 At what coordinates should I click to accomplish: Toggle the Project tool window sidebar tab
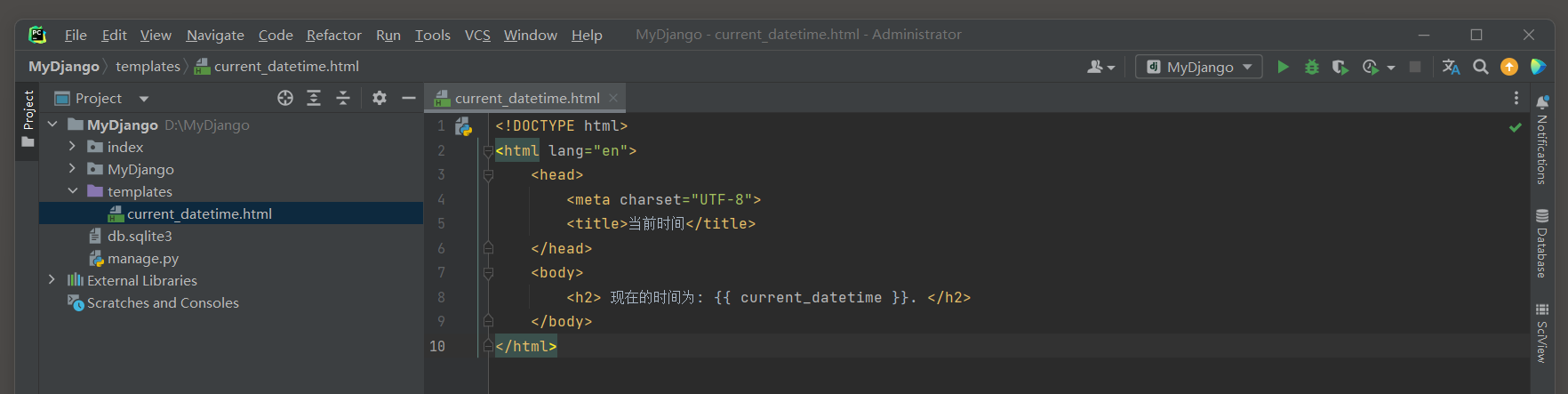pos(28,120)
